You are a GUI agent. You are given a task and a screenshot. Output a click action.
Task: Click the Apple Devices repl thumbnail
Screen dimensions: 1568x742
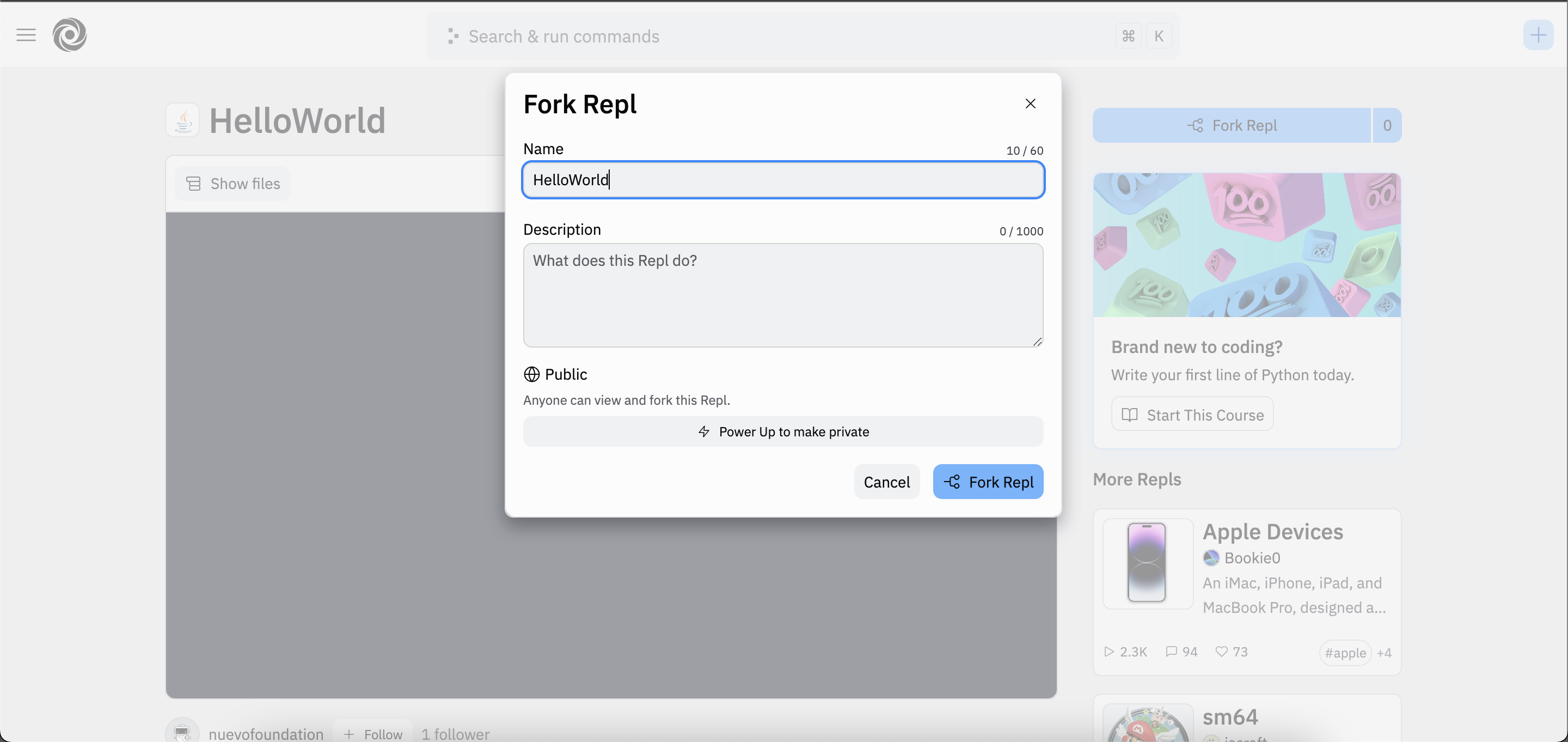tap(1147, 563)
